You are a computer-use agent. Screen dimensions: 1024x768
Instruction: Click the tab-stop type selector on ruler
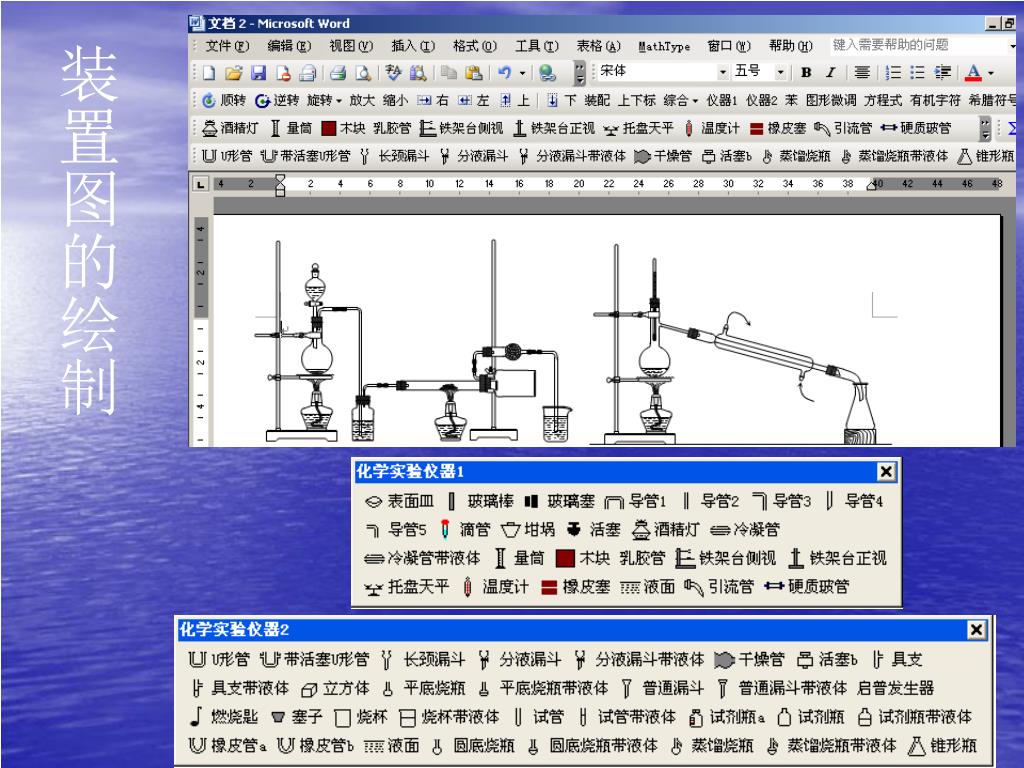(x=200, y=184)
